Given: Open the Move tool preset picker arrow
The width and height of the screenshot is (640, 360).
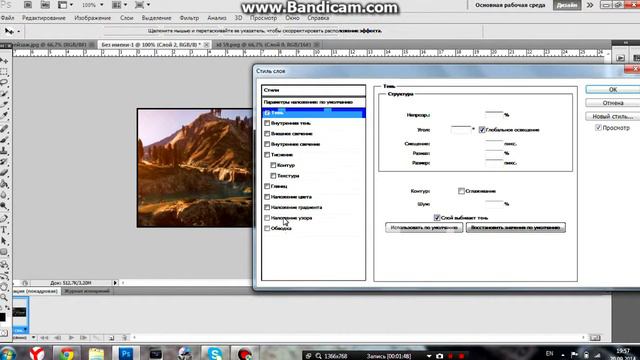Looking at the screenshot, I should pos(18,31).
